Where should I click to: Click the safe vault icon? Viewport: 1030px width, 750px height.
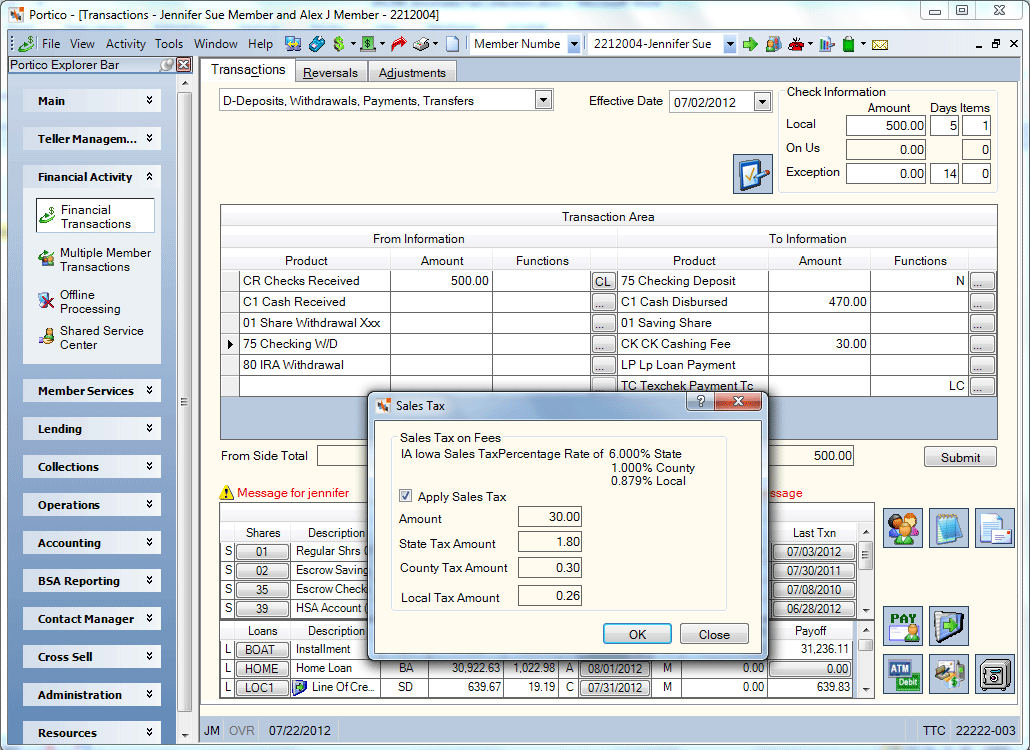(995, 674)
